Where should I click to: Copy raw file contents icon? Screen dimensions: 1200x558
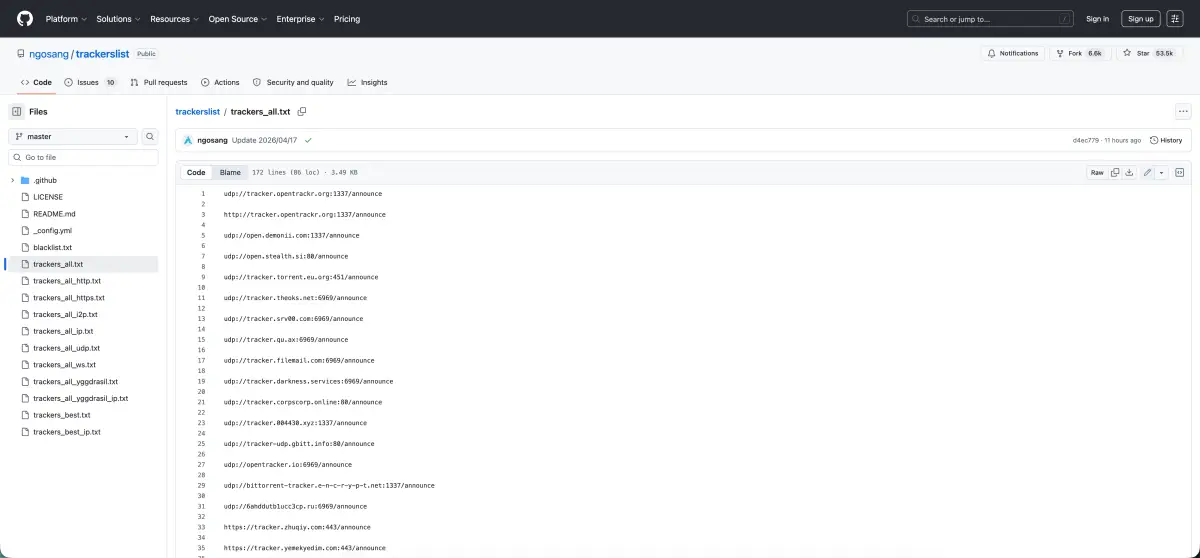click(x=1115, y=172)
